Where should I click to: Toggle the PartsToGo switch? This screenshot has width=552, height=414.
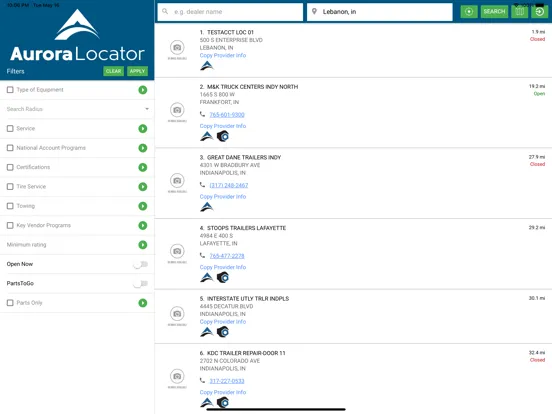point(140,284)
